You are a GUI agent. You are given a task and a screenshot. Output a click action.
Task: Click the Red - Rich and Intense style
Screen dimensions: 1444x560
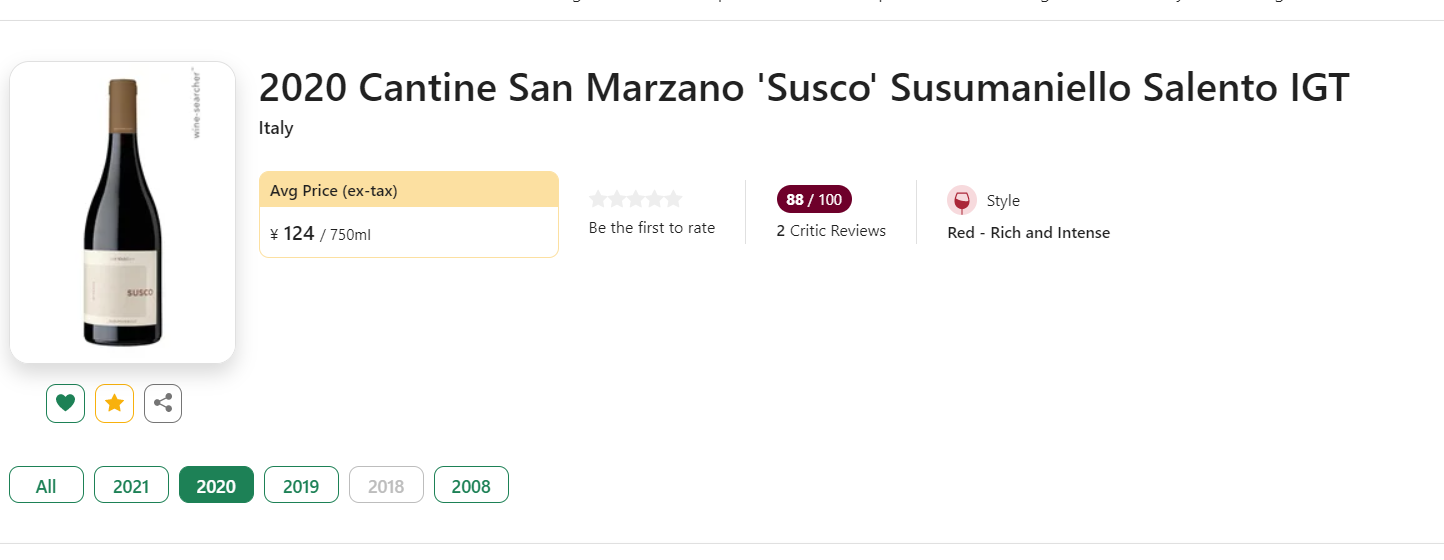(x=1028, y=233)
